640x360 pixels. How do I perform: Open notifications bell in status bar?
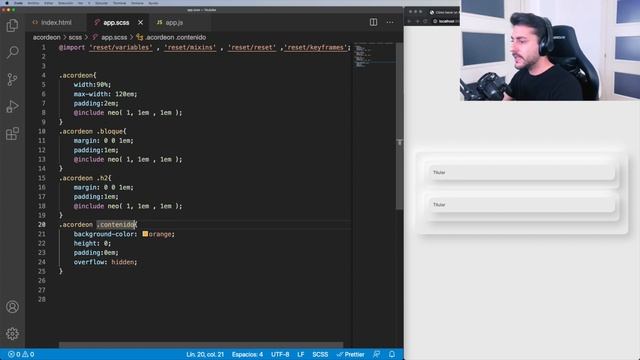392,354
